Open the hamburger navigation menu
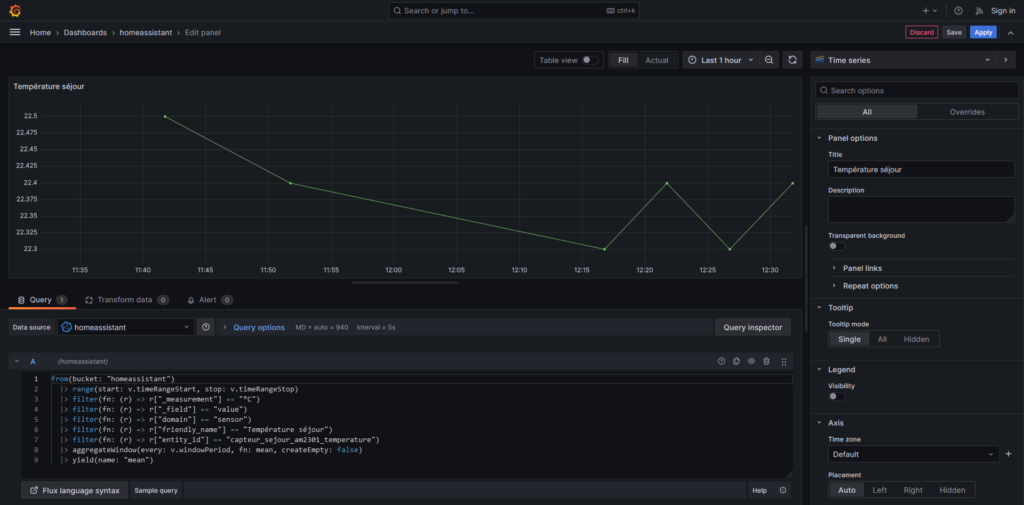Viewport: 1024px width, 505px height. click(x=15, y=32)
